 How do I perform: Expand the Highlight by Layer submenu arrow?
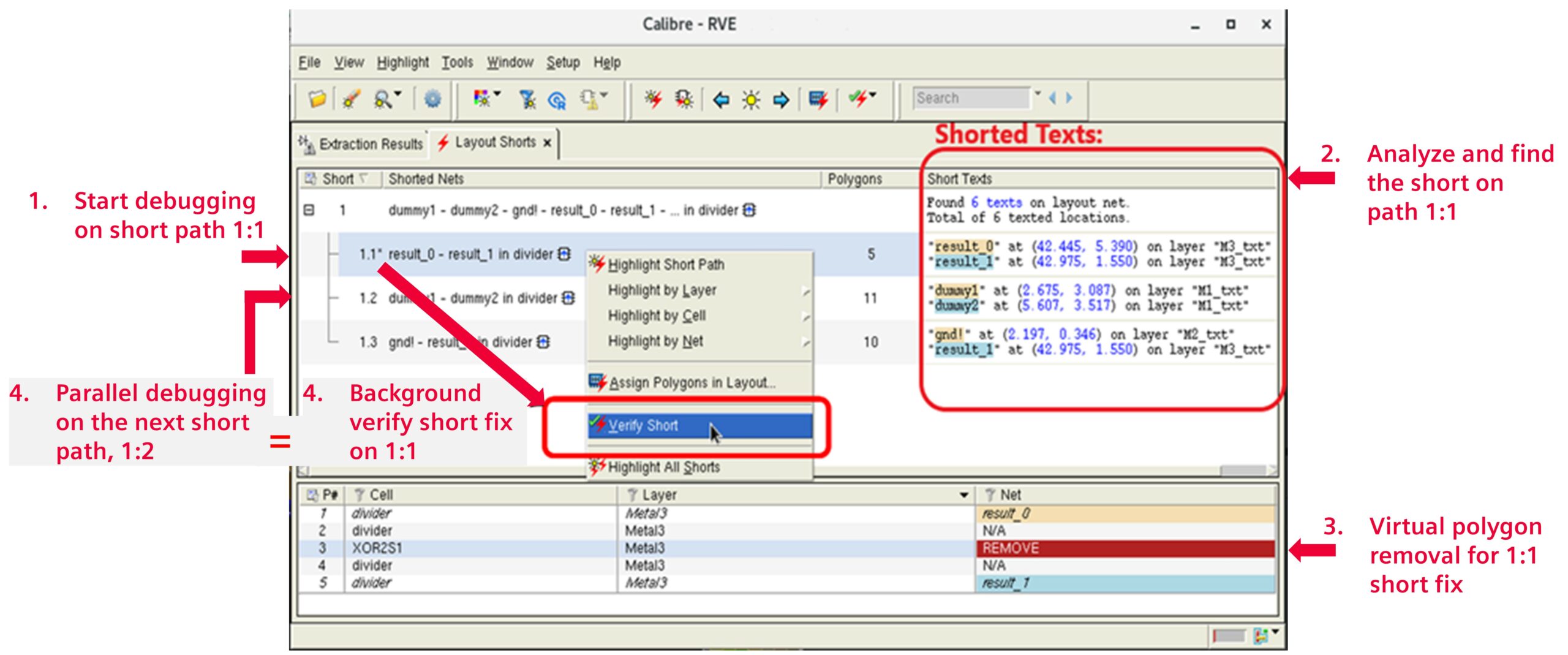(x=806, y=292)
